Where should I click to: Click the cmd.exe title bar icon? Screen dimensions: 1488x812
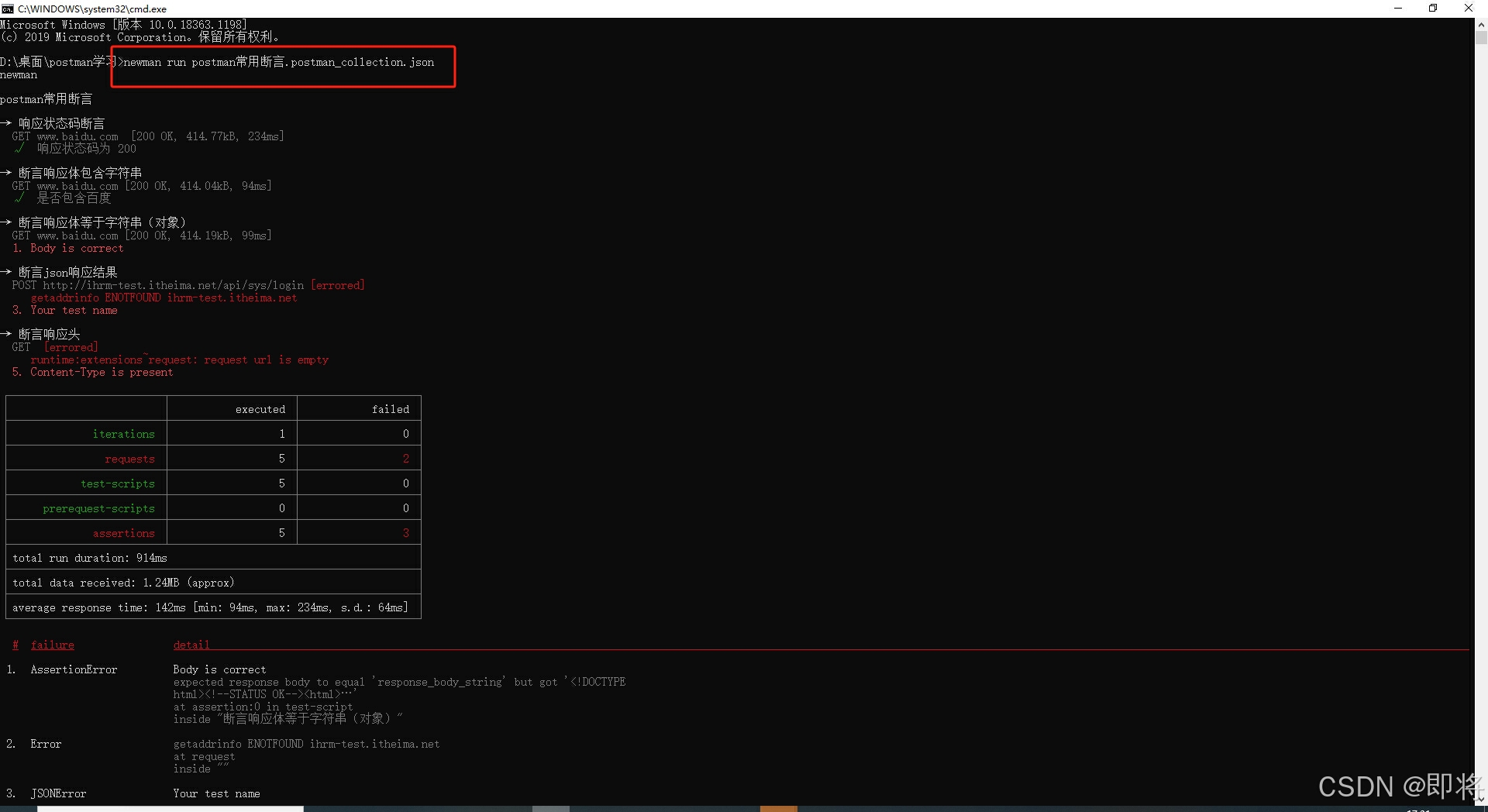click(x=8, y=9)
